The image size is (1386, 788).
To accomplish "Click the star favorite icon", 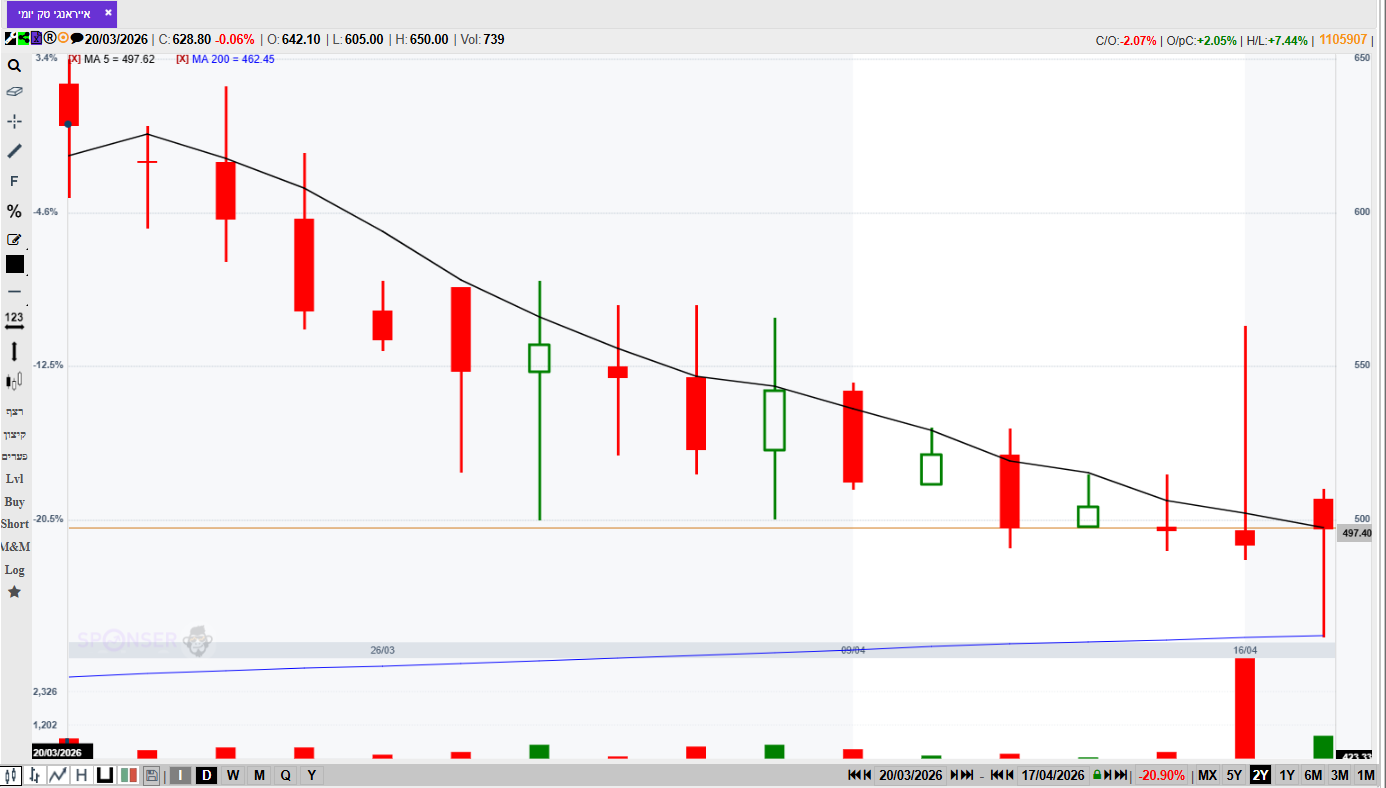I will pos(14,592).
